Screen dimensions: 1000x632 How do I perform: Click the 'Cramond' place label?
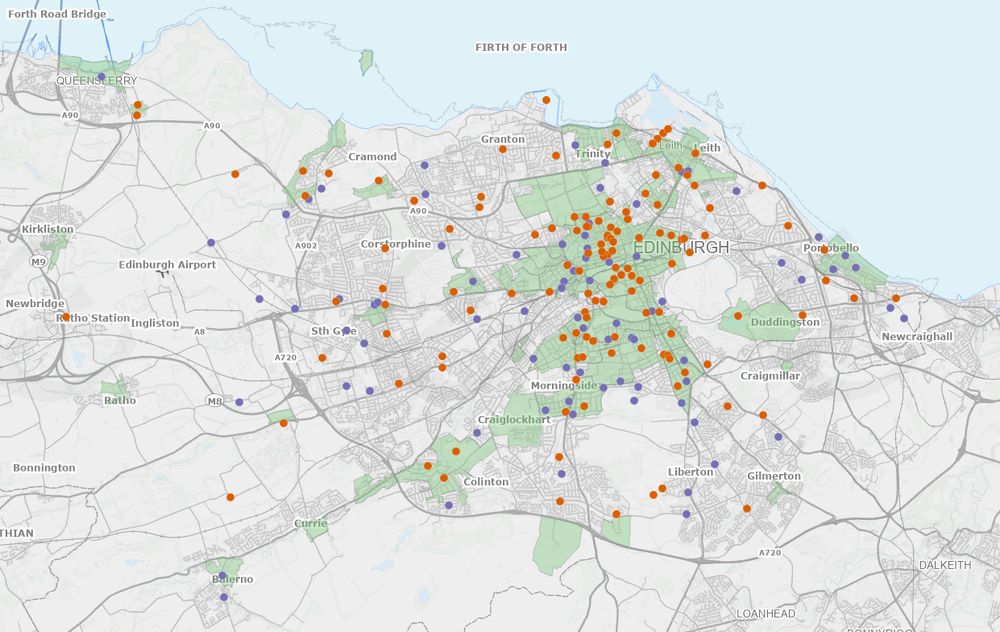372,156
